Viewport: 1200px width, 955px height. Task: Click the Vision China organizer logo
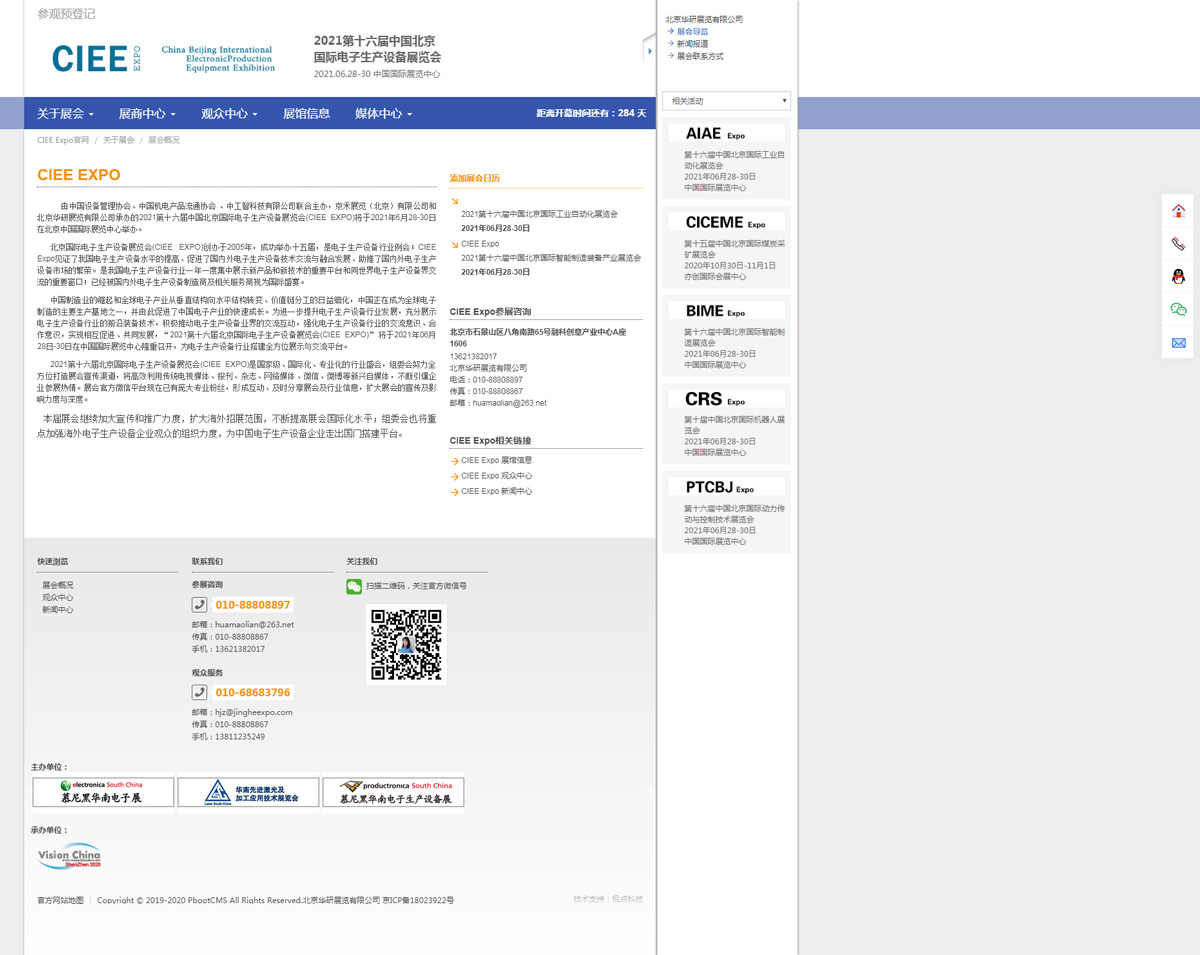tap(69, 856)
